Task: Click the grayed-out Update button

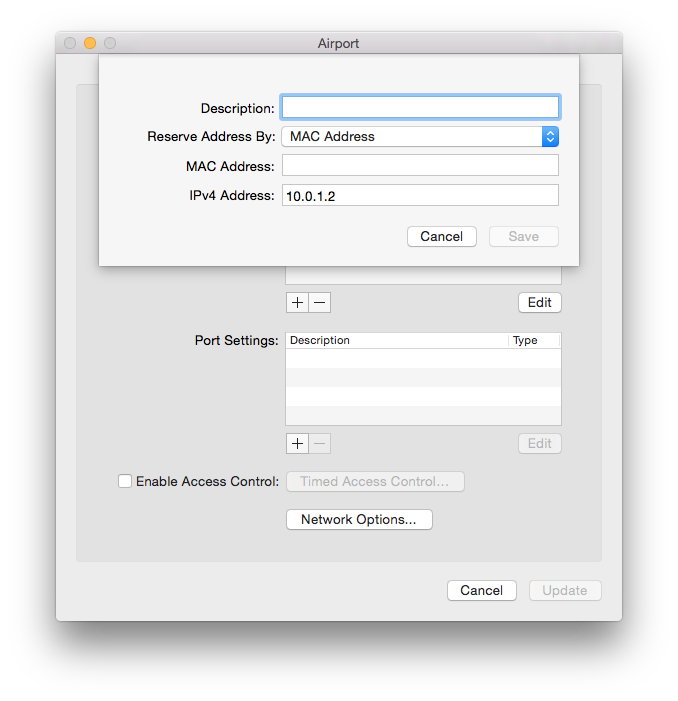Action: point(565,591)
